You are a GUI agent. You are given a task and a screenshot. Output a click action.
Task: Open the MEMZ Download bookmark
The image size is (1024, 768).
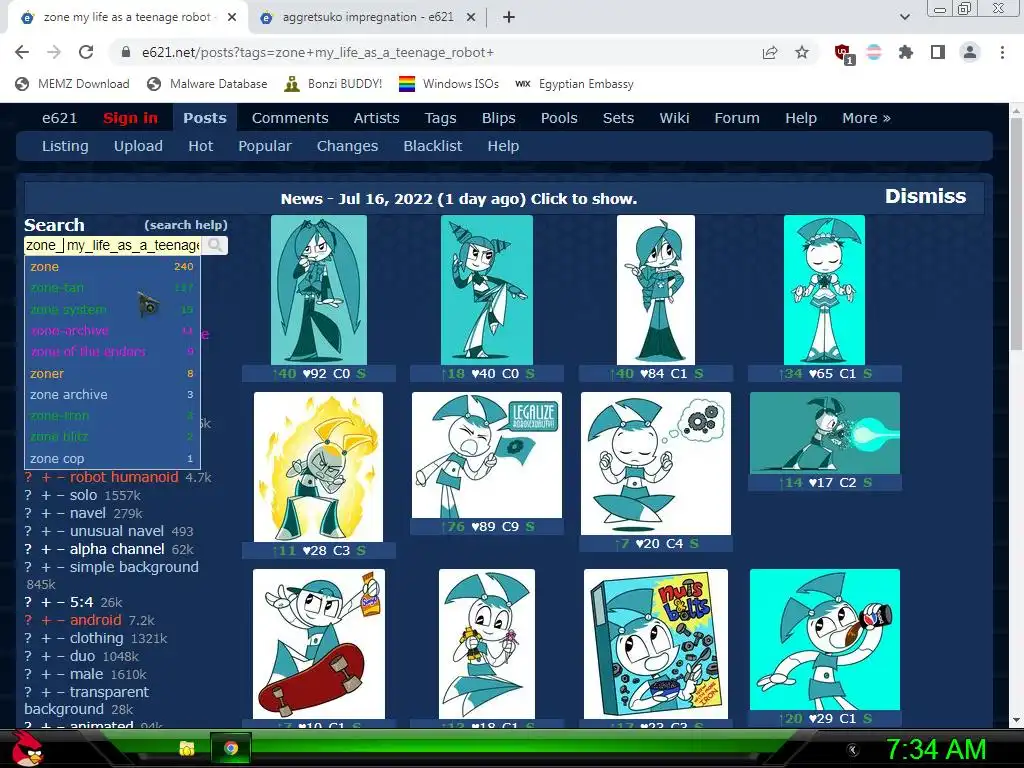72,84
